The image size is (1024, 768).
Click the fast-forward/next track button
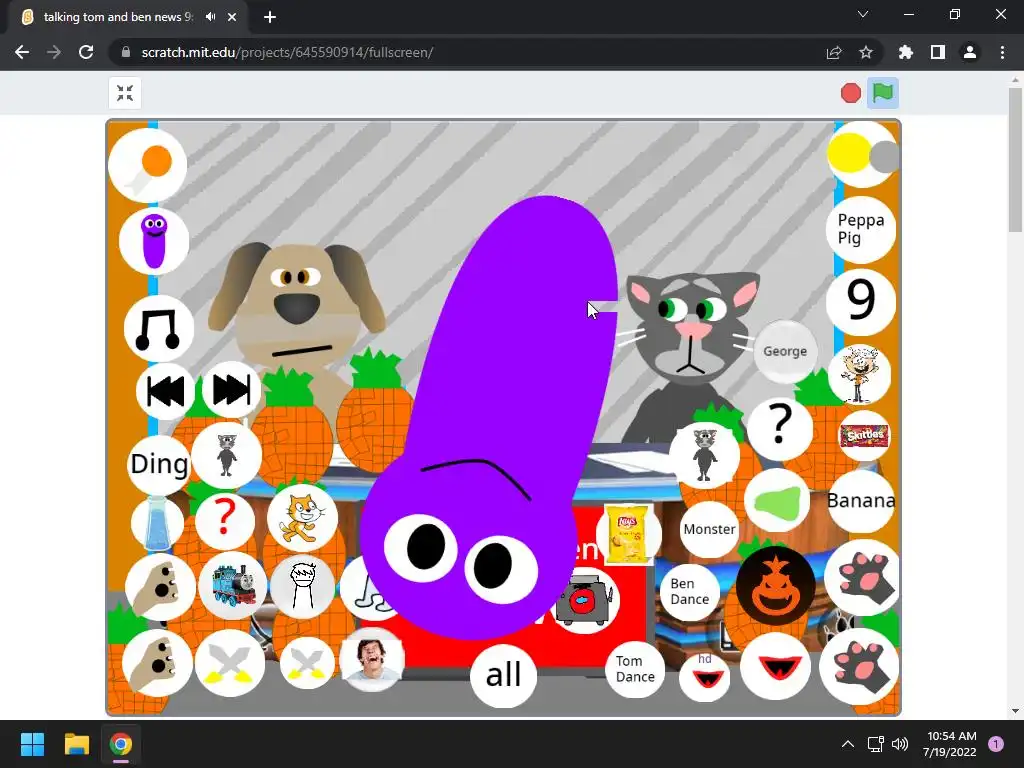[231, 390]
